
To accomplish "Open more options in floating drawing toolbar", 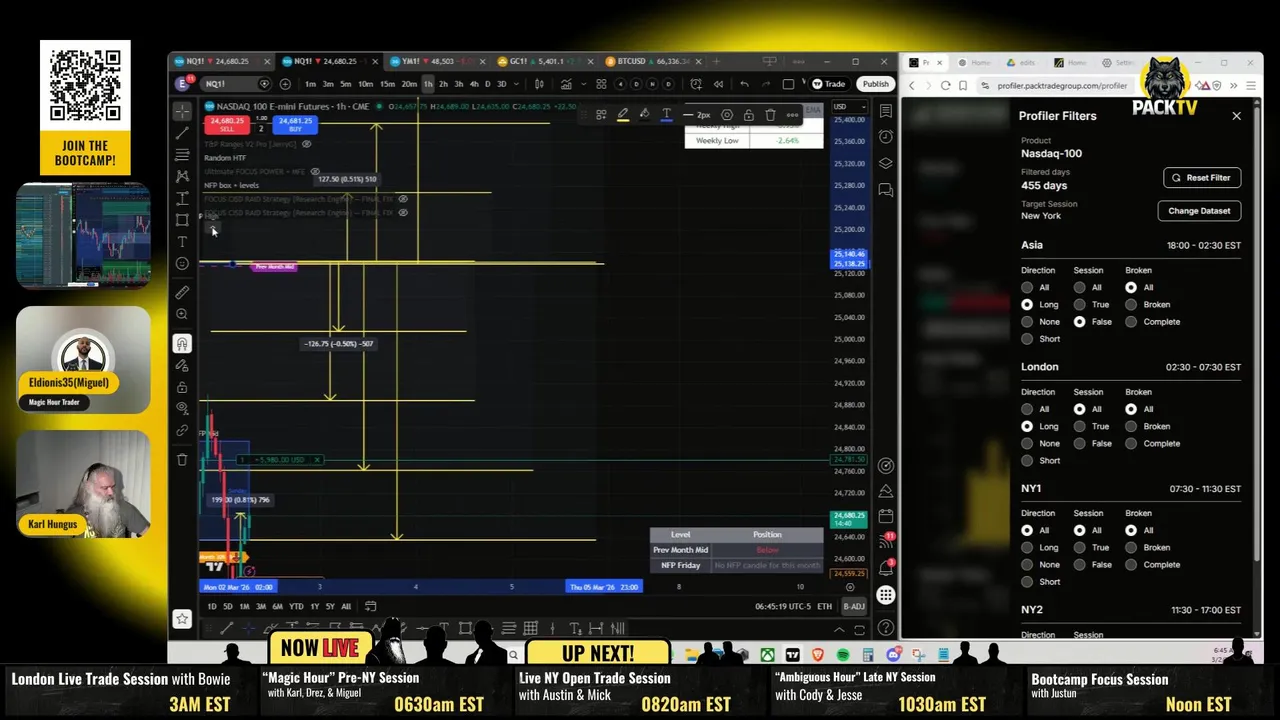I will coord(792,115).
